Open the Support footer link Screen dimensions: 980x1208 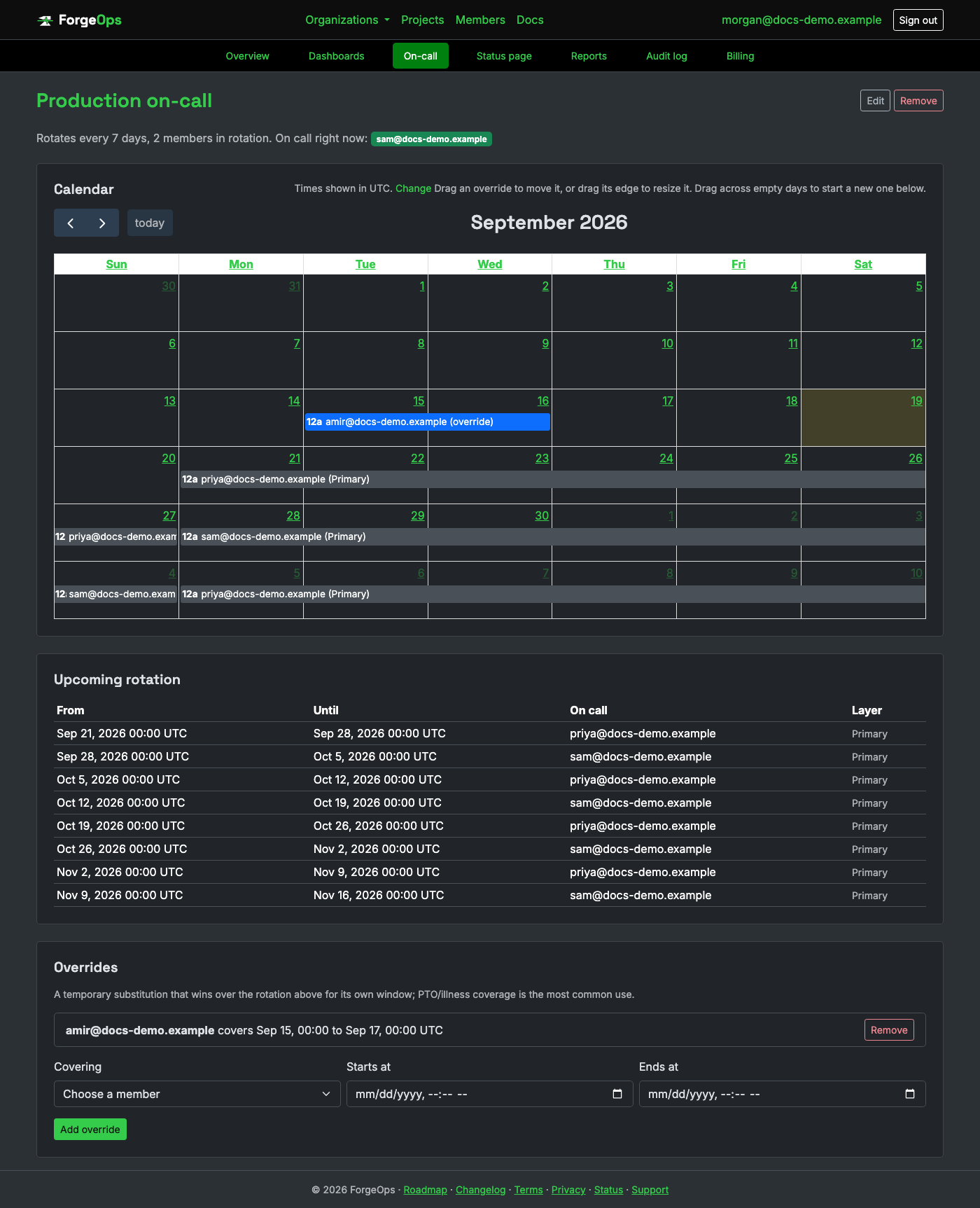650,1190
